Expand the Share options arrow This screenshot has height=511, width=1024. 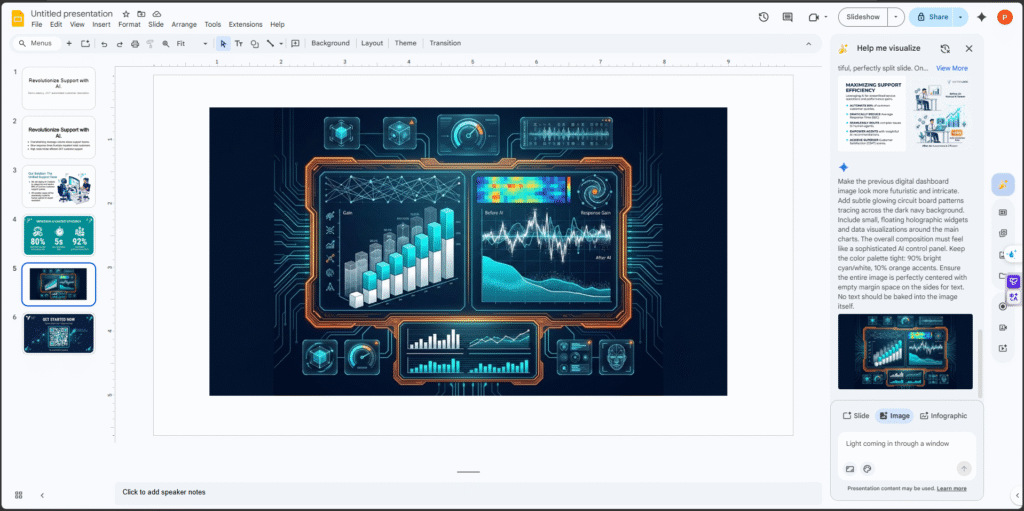[961, 17]
